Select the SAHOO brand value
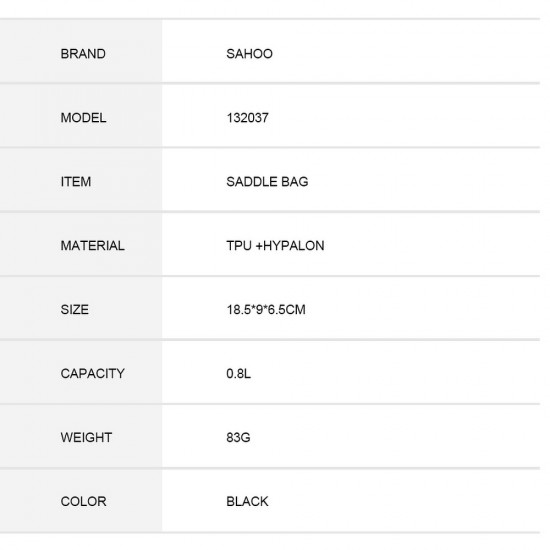Viewport: 550px width, 550px height. coord(249,54)
